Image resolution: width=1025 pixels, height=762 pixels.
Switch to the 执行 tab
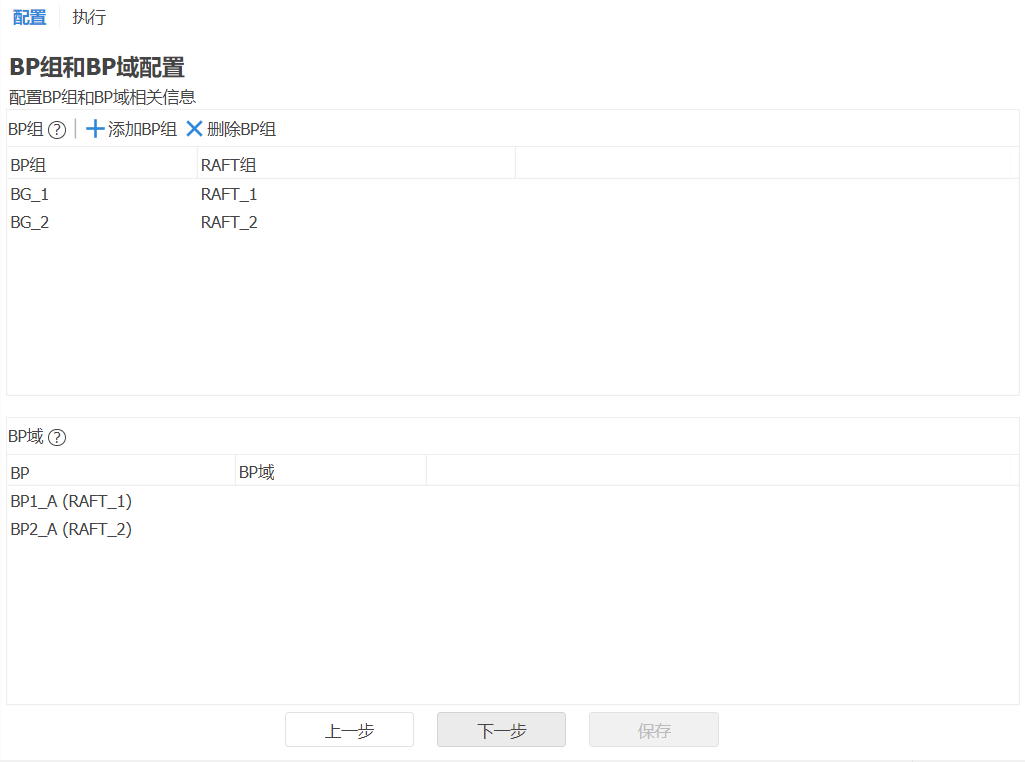89,17
